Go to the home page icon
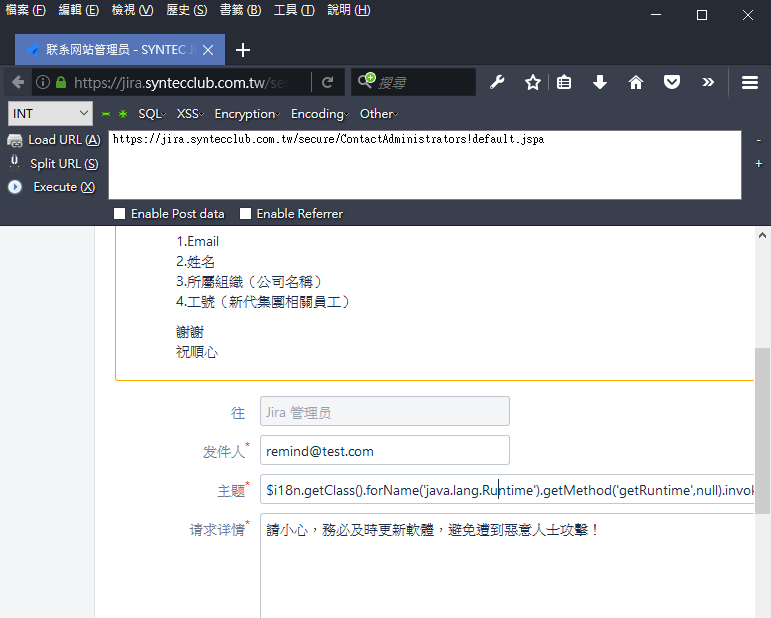This screenshot has width=771, height=618. [x=636, y=82]
